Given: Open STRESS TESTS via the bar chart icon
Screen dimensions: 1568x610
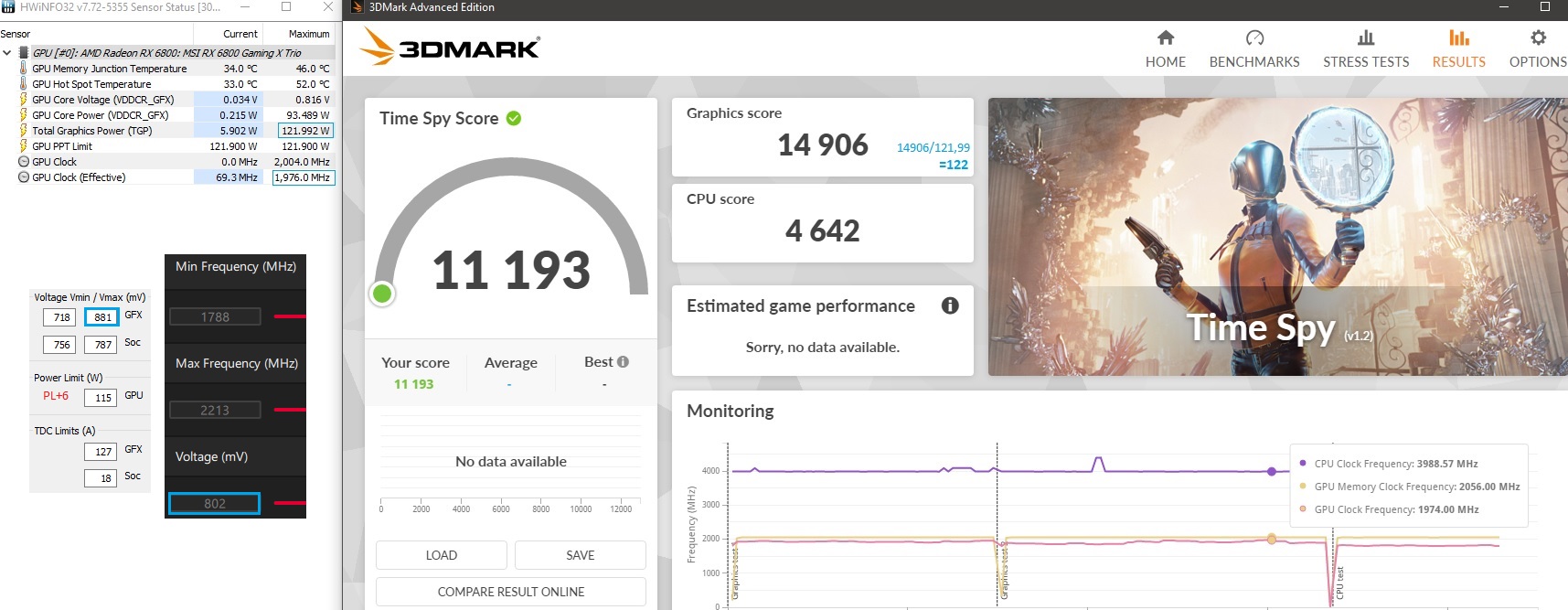Looking at the screenshot, I should 1366,37.
